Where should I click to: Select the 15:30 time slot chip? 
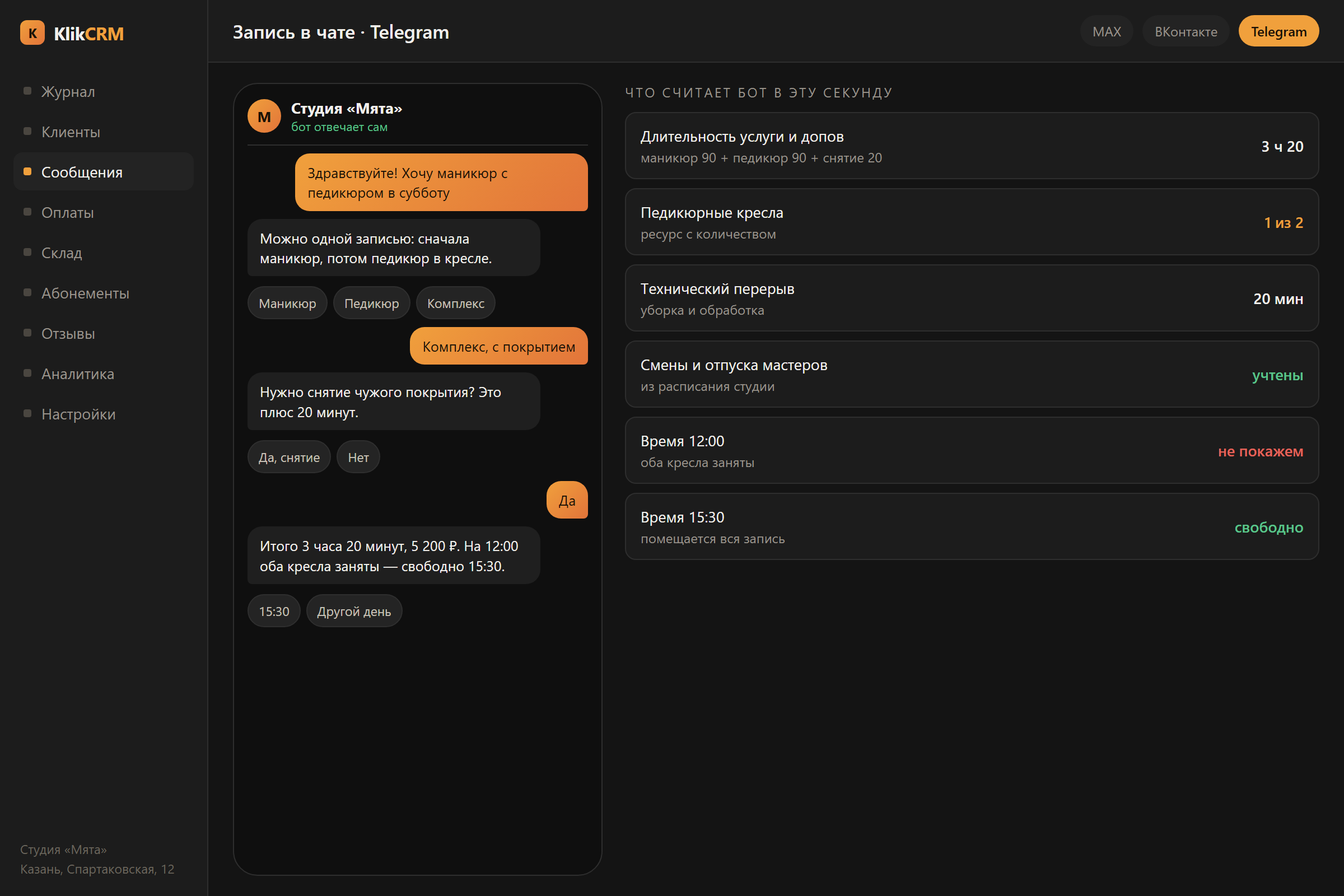pyautogui.click(x=274, y=612)
